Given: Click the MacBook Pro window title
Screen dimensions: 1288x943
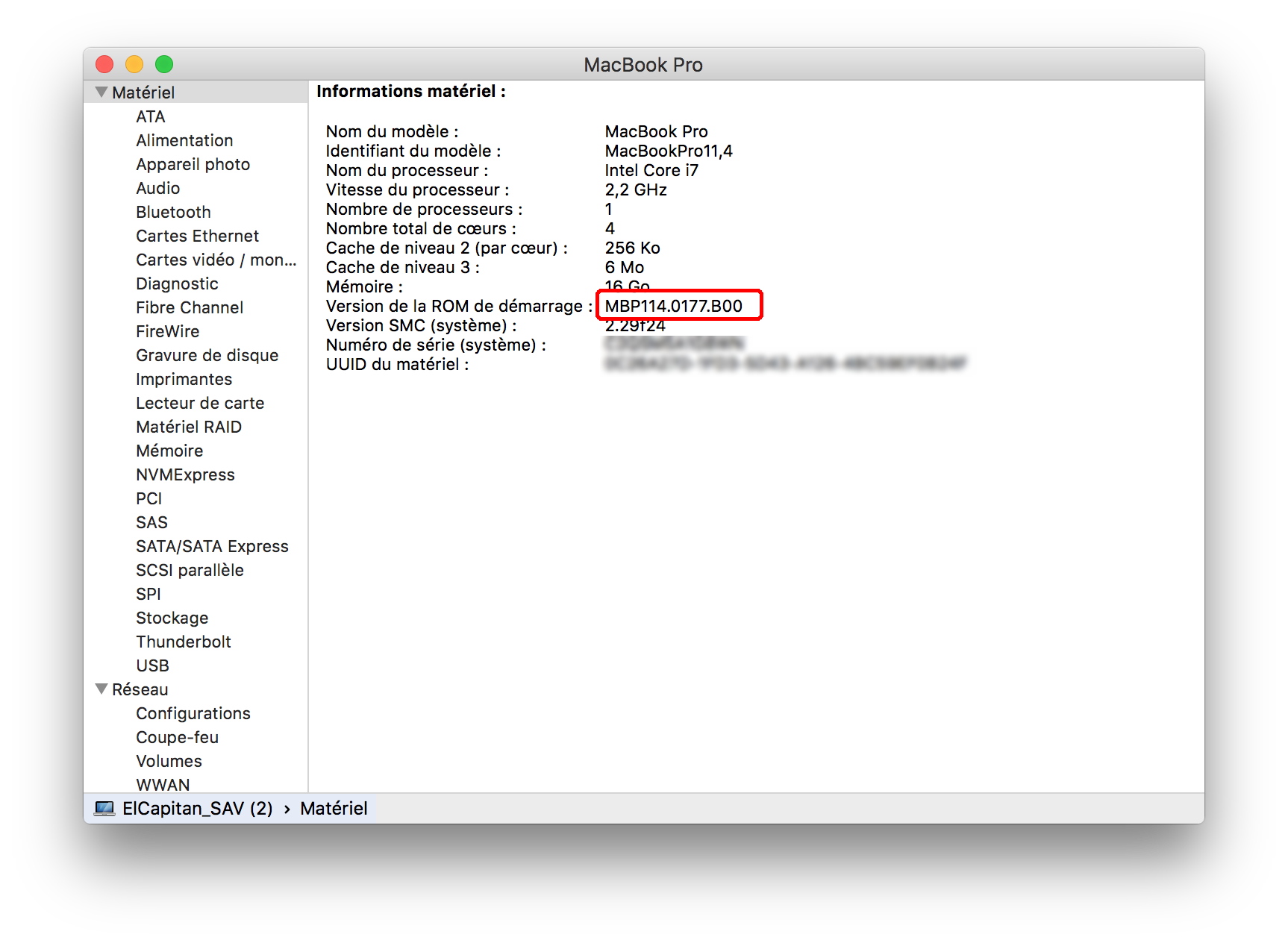Looking at the screenshot, I should tap(643, 65).
